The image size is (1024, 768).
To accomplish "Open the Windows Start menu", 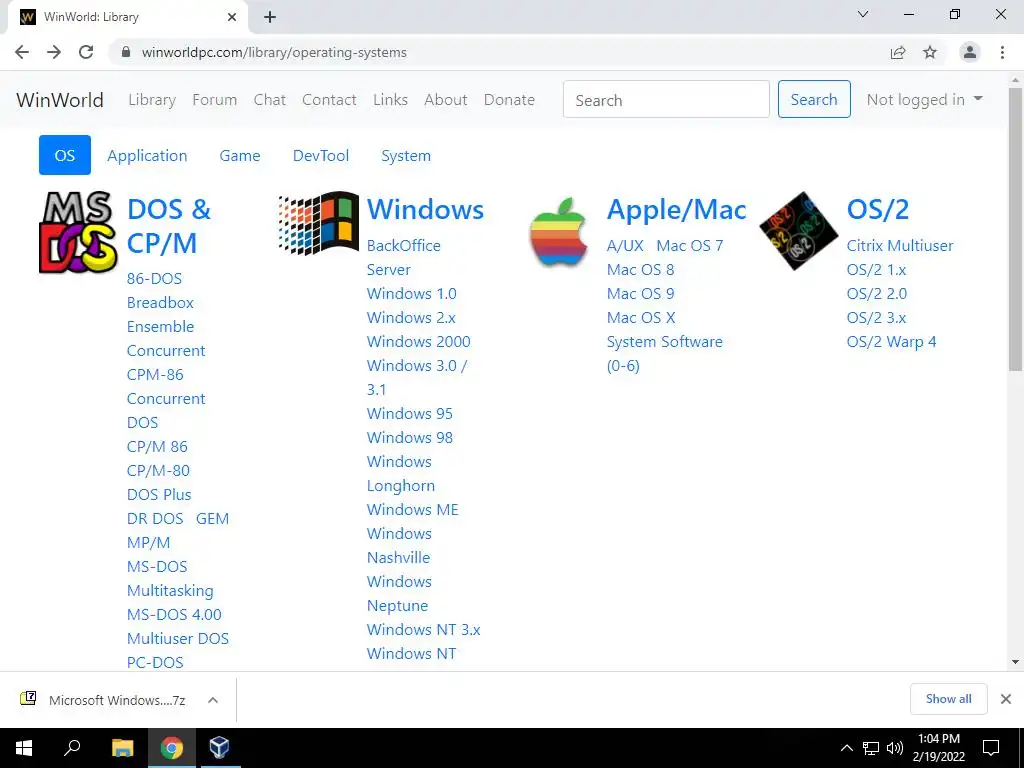I will 24,748.
